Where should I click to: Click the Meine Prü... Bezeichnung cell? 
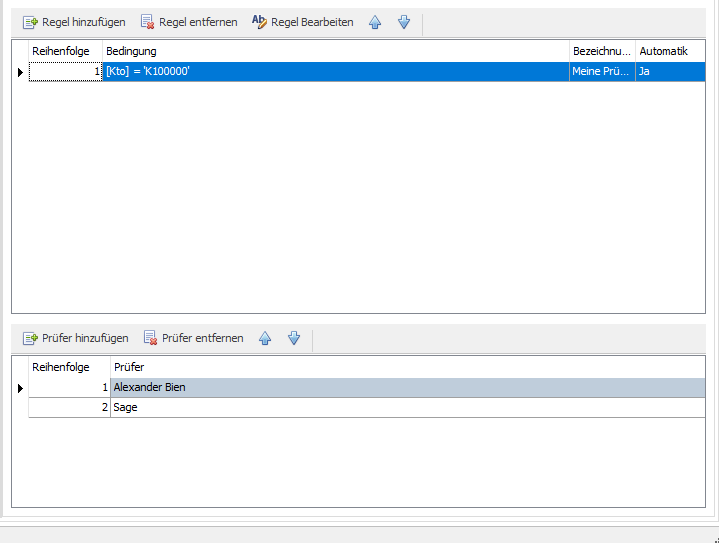601,72
